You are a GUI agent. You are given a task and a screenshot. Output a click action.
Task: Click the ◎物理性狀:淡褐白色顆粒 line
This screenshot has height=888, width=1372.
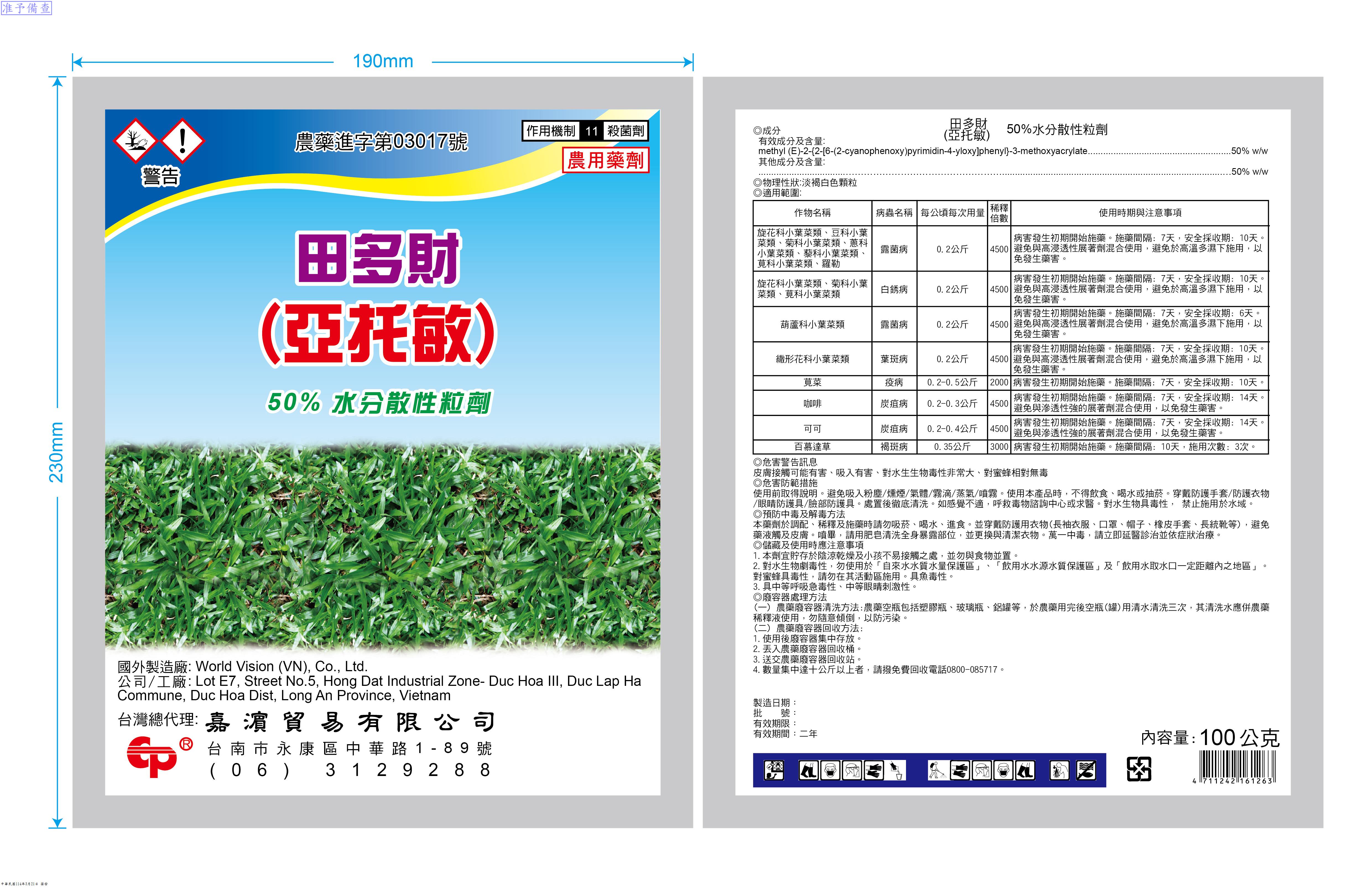tap(805, 182)
